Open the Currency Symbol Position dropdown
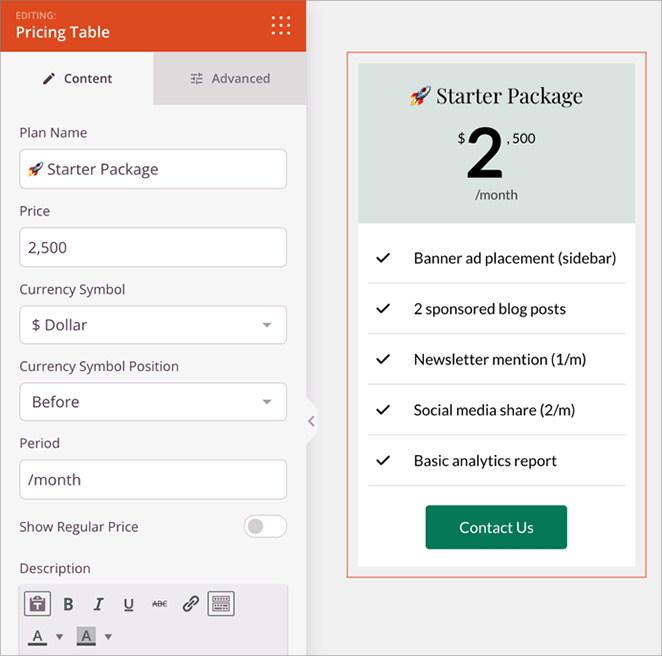 coord(153,402)
